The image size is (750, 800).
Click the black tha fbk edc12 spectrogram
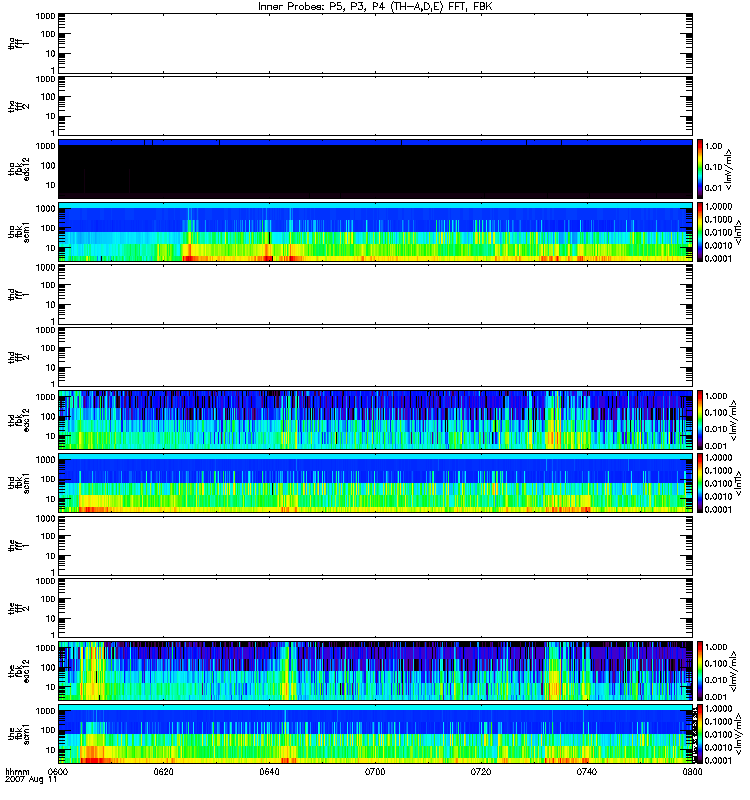[x=375, y=169]
